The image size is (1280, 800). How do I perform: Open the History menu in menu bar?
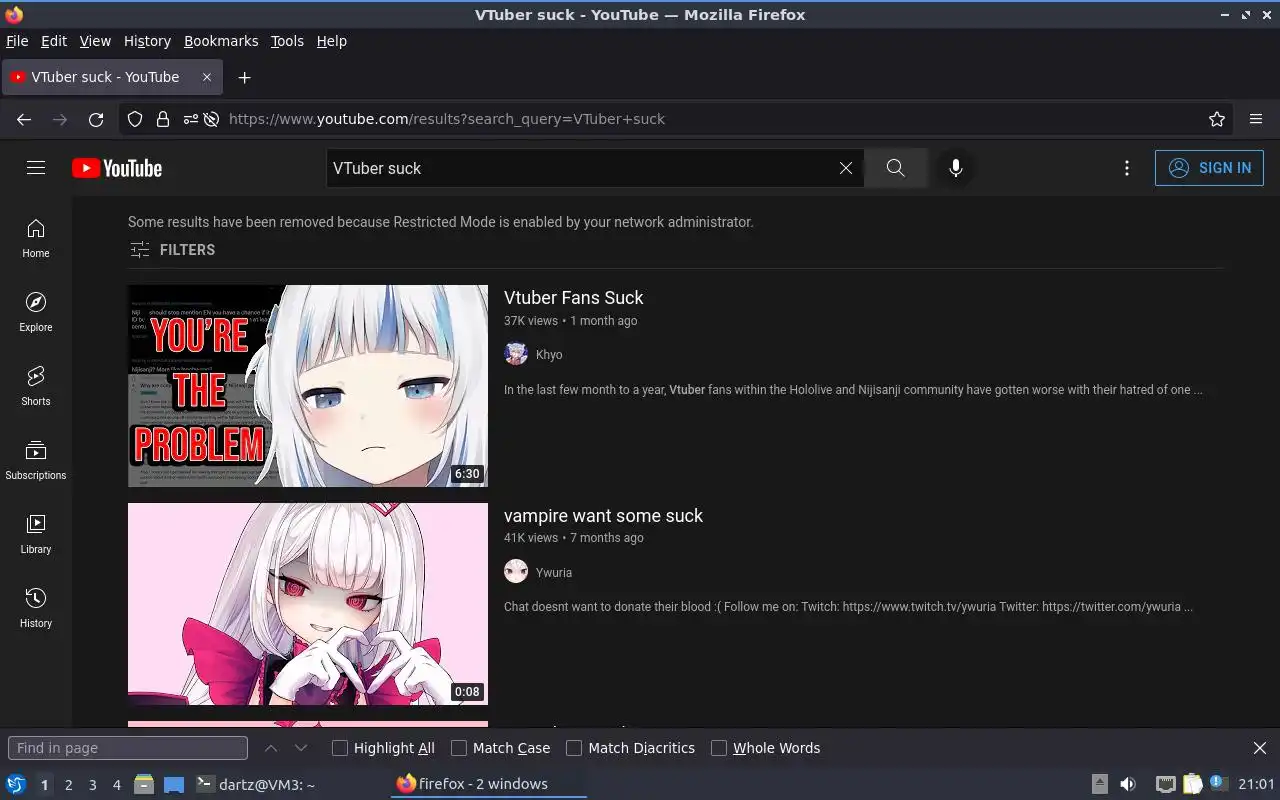click(x=147, y=41)
